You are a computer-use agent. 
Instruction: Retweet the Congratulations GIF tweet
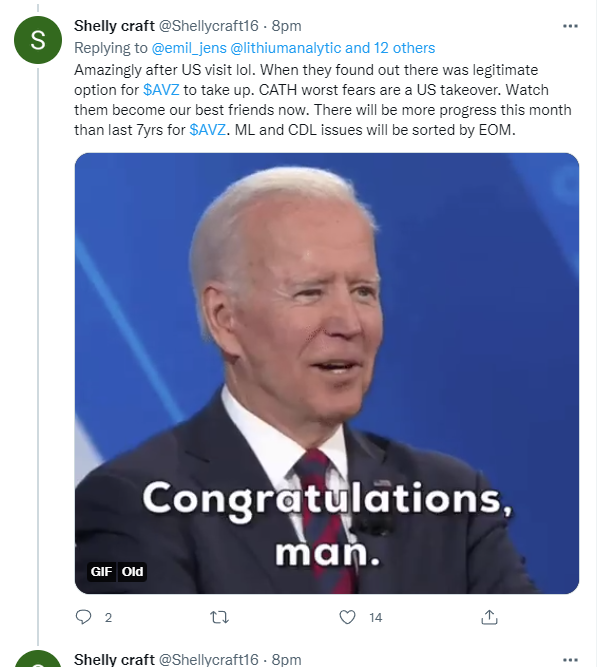(217, 617)
